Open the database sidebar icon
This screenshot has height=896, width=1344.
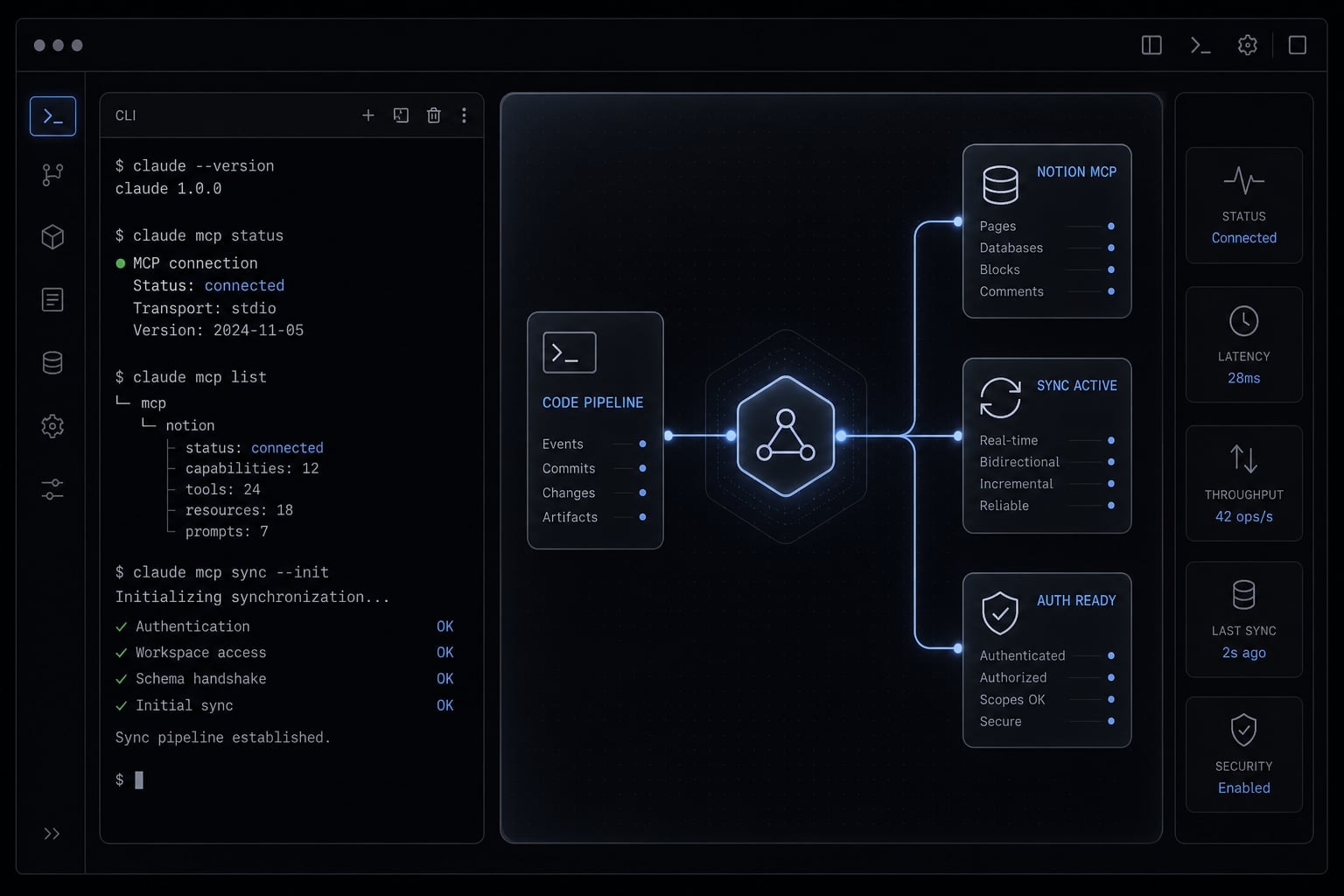pos(52,363)
